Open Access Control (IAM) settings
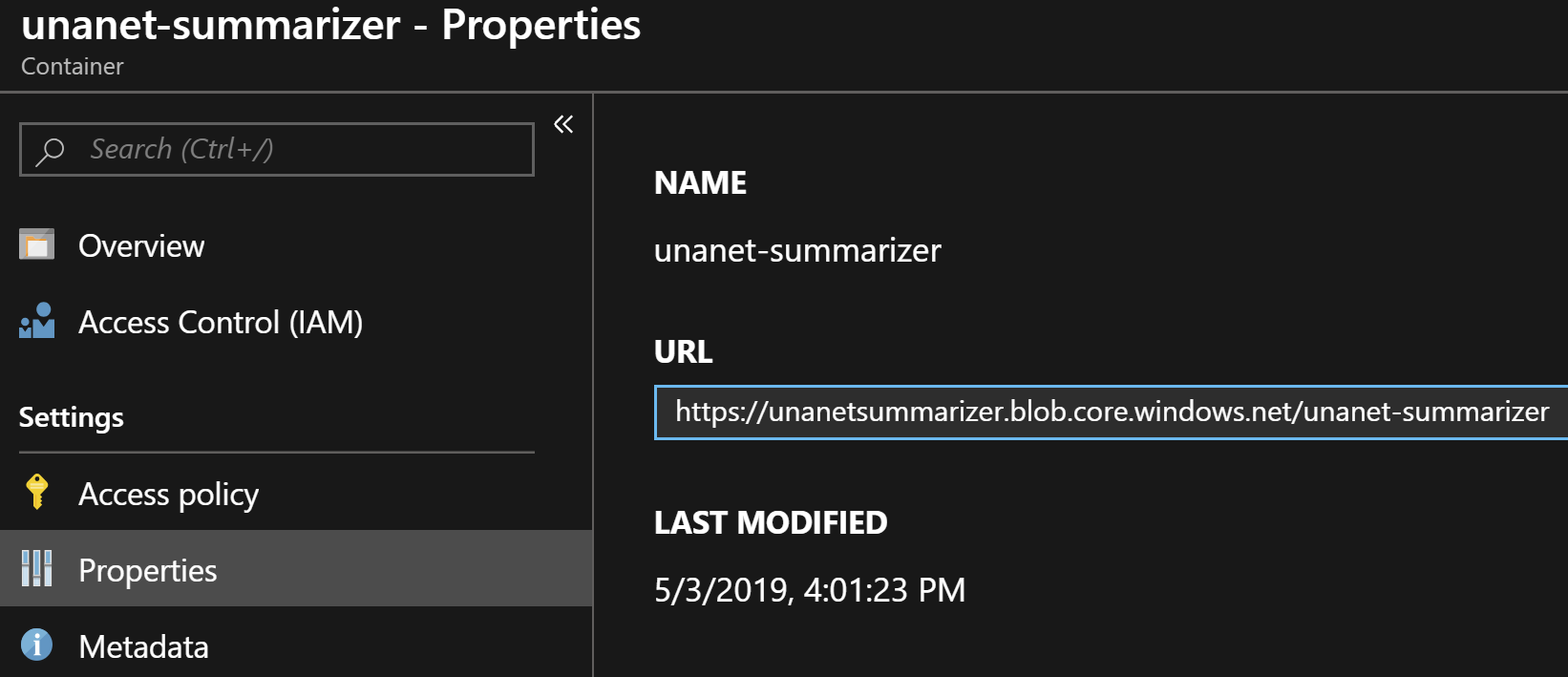The image size is (1568, 677). 221,322
